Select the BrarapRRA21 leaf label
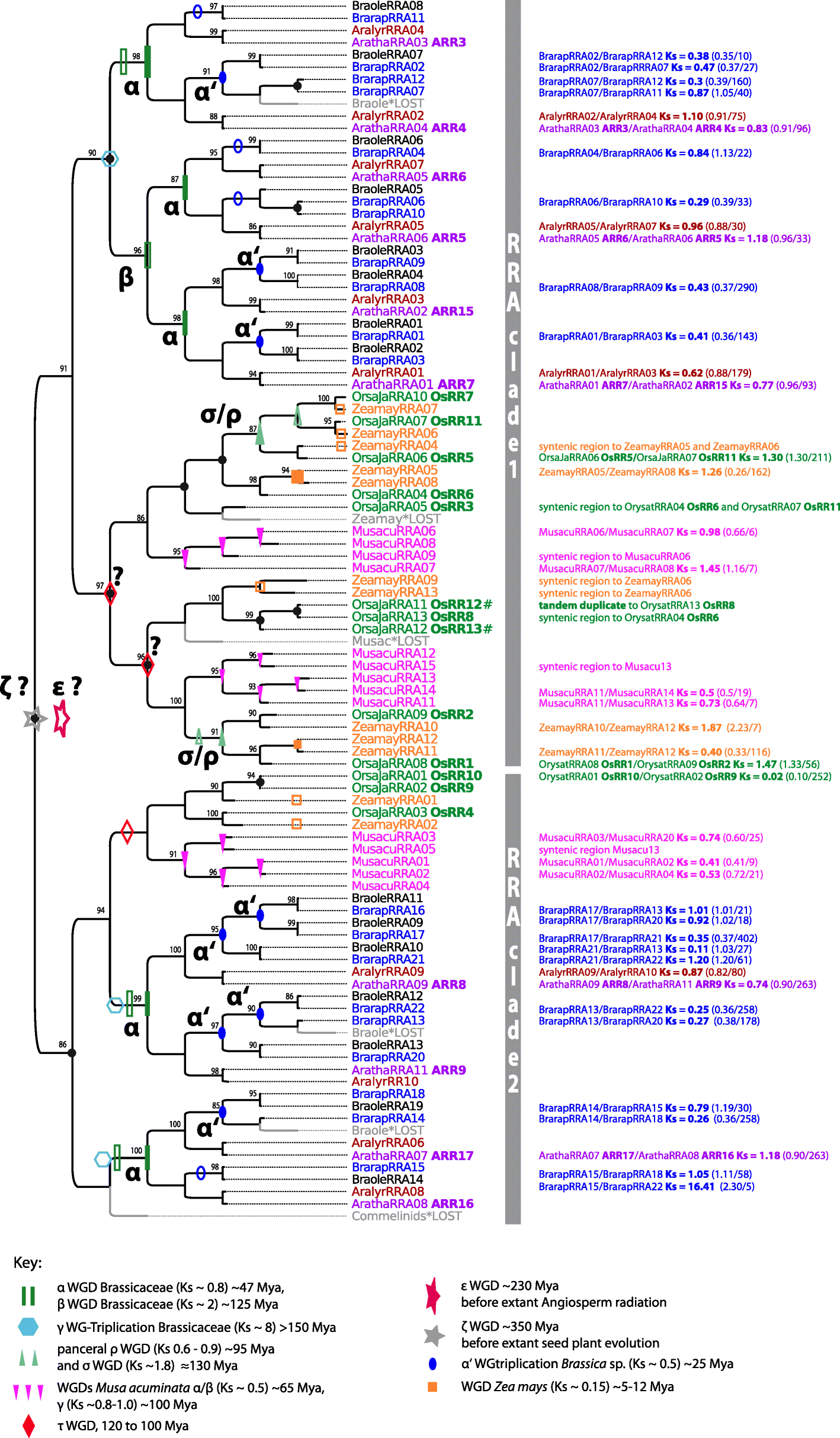 pyautogui.click(x=388, y=959)
